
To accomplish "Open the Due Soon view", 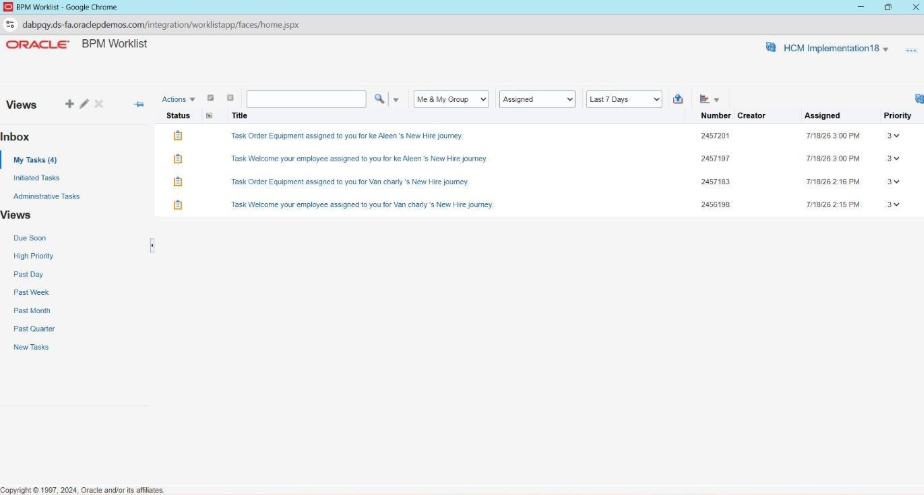I will 29,238.
